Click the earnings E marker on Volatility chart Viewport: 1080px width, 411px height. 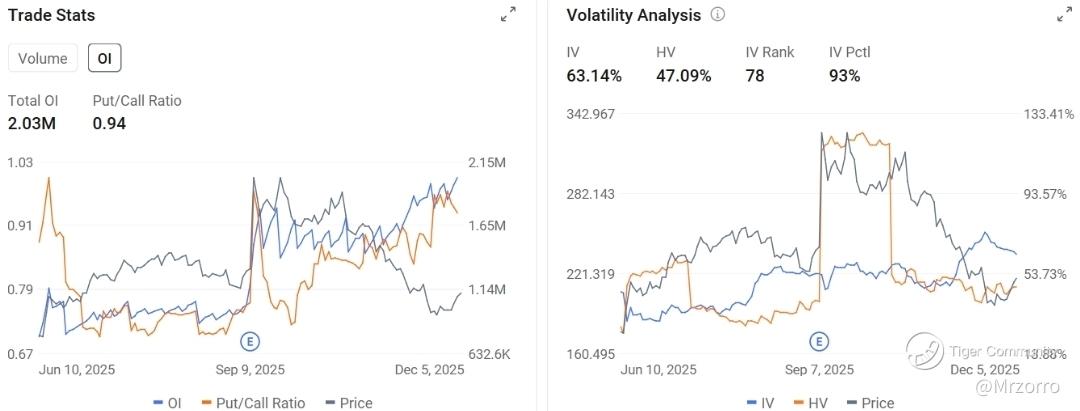pos(819,341)
